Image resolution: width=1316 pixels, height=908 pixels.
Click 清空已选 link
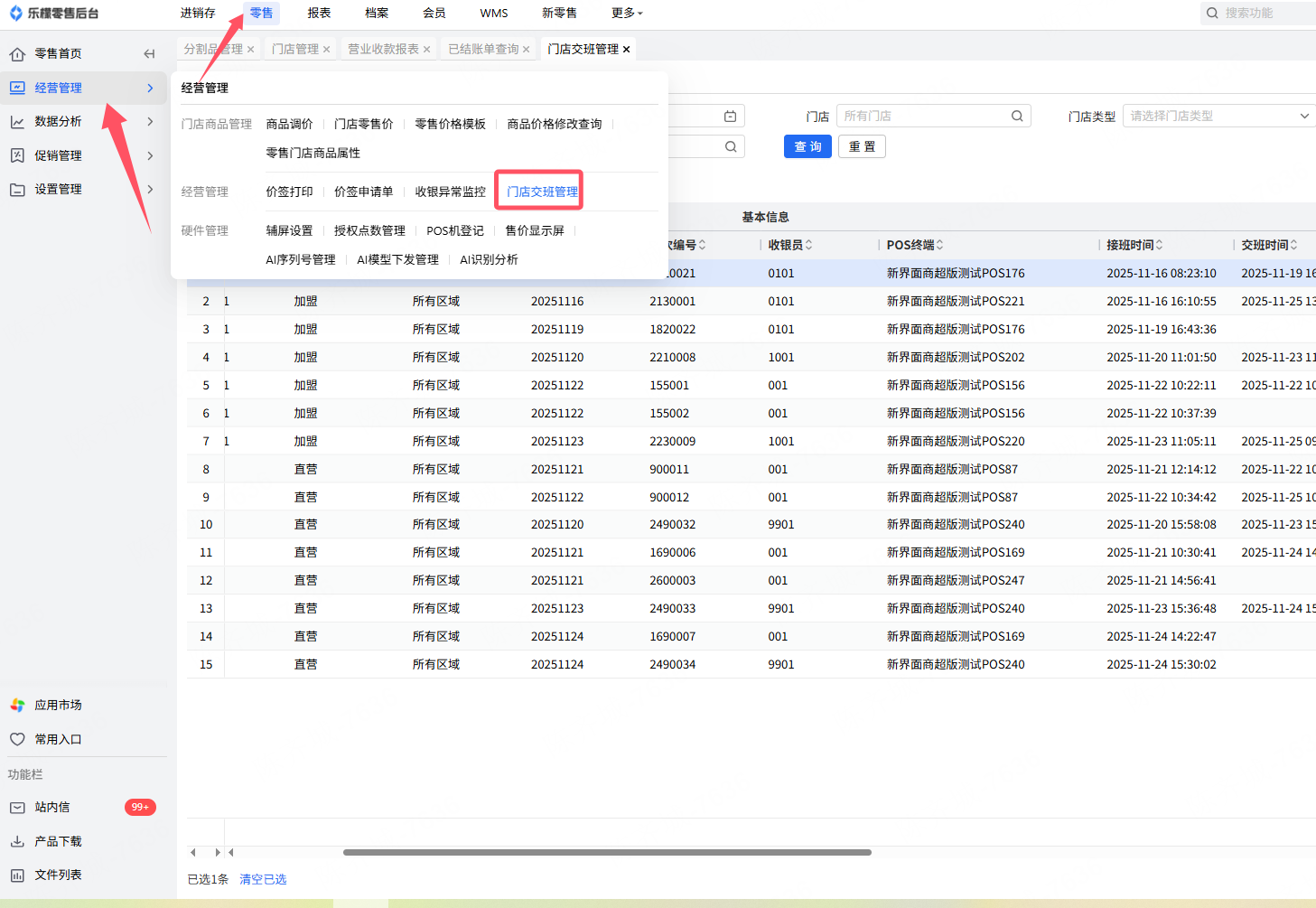(x=263, y=879)
